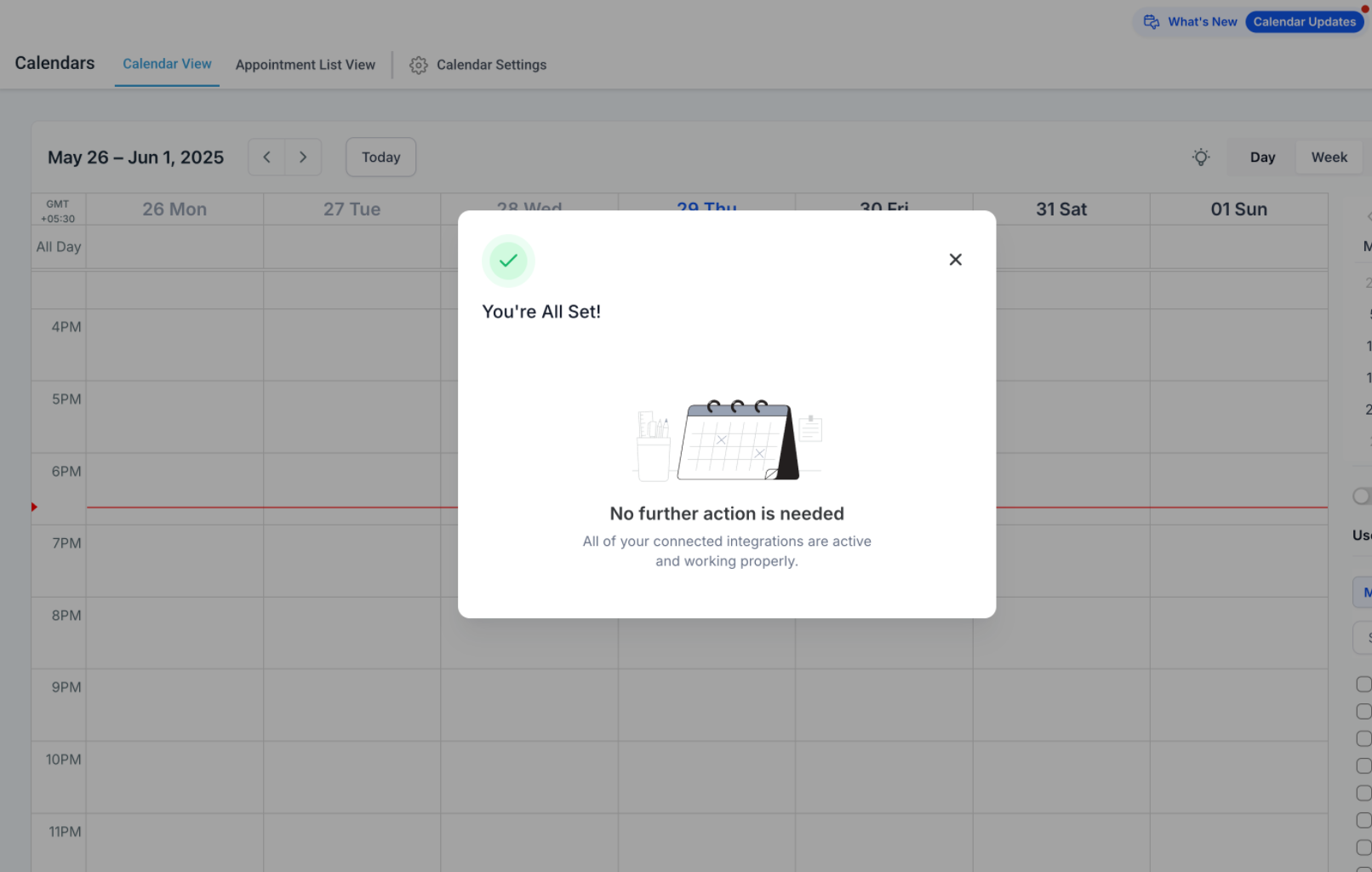Screen dimensions: 1372x872
Task: Go to next week with right chevron
Action: coord(303,158)
